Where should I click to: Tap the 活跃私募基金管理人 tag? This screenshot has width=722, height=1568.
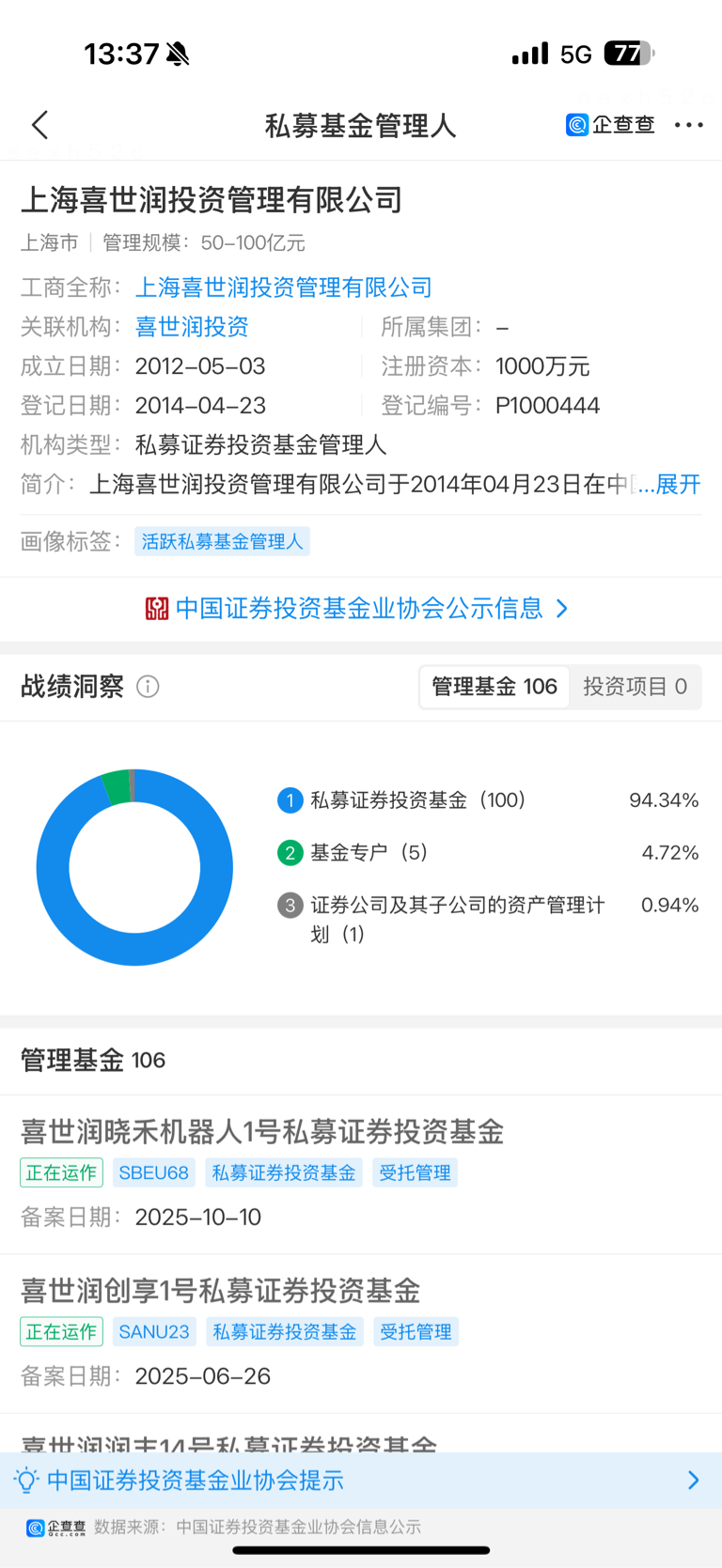222,541
